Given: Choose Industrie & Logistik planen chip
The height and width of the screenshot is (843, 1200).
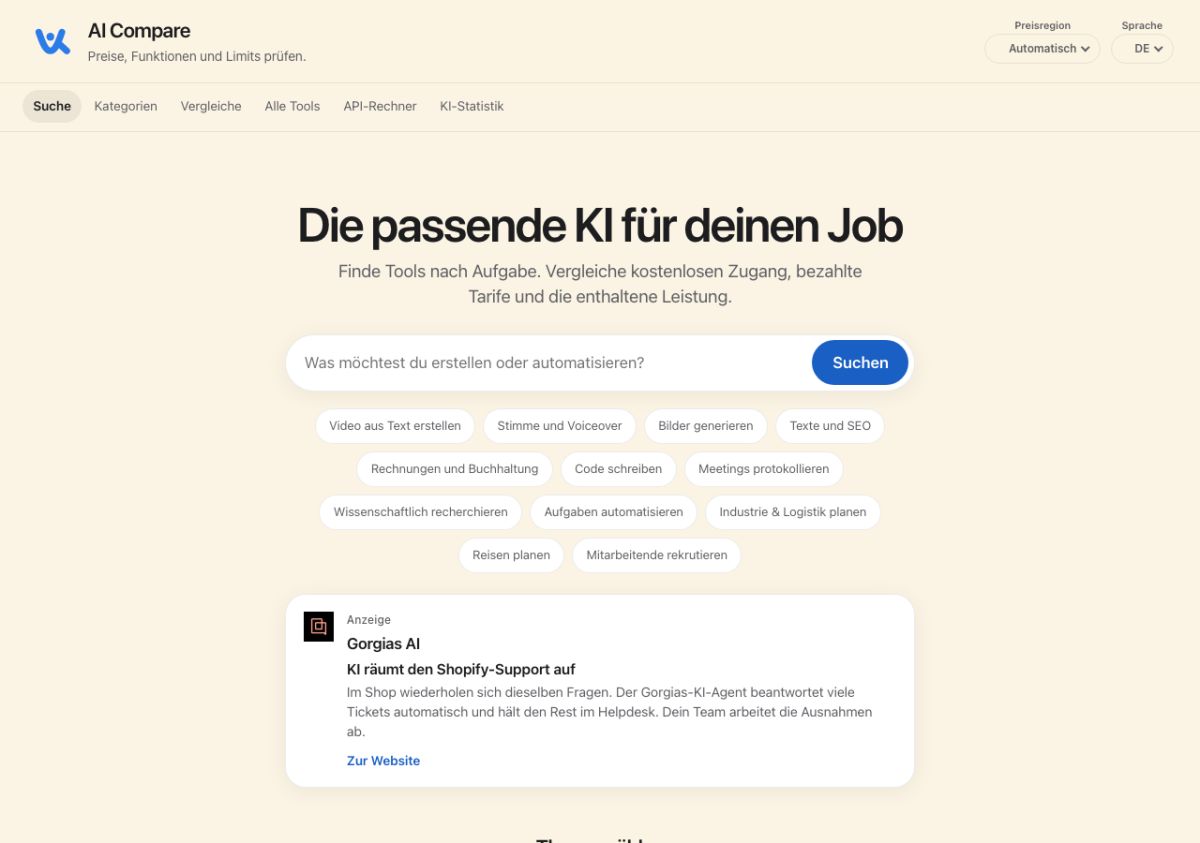Looking at the screenshot, I should (x=793, y=512).
